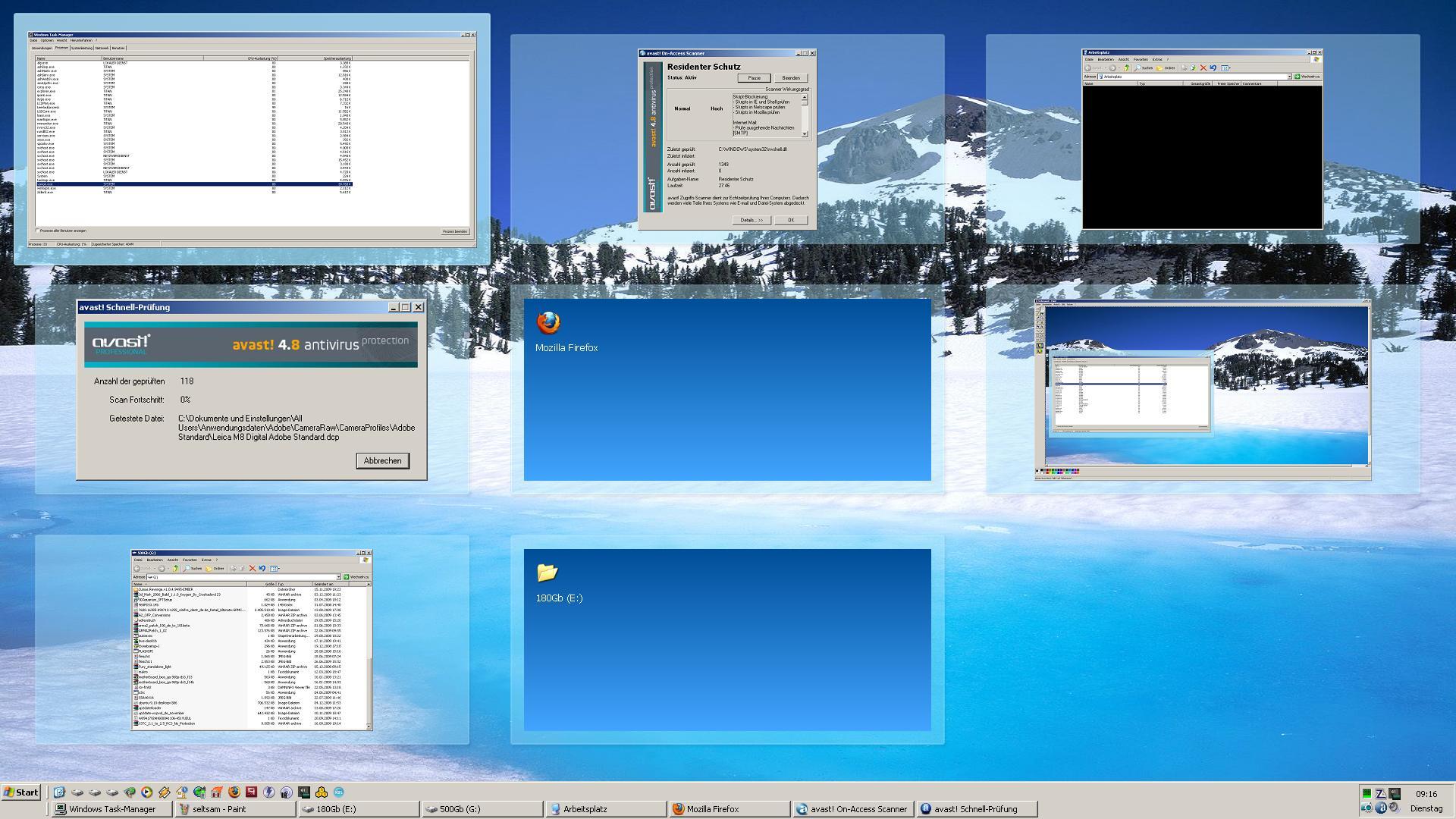
Task: Click the delete X icon in Arbeitsplatz toolbar
Action: (x=1203, y=67)
